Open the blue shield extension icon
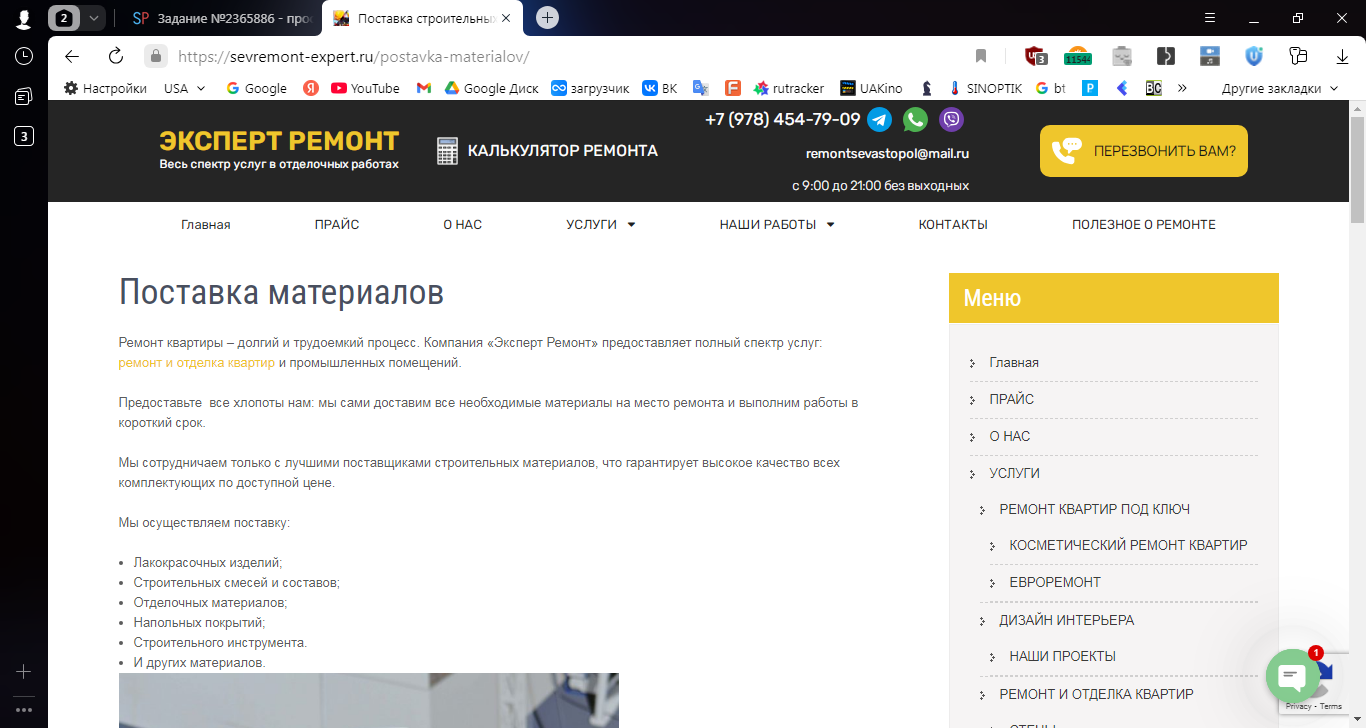This screenshot has height=728, width=1366. point(1254,56)
